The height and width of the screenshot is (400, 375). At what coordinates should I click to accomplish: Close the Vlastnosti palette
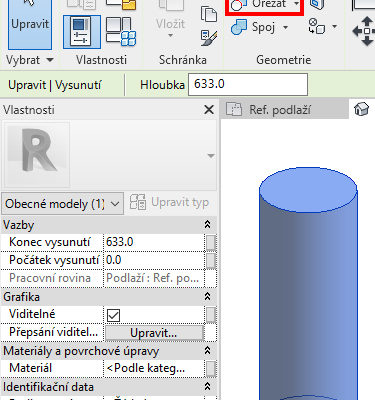click(x=209, y=109)
